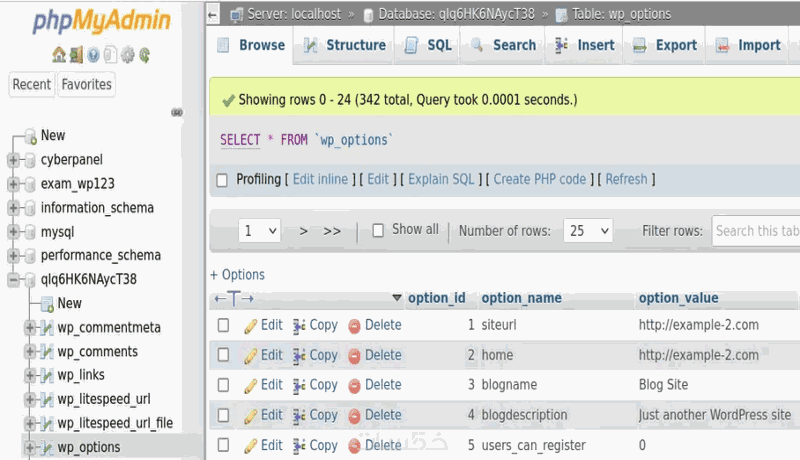Click wp_links table icon in tree
Image resolution: width=800 pixels, height=460 pixels.
pos(47,376)
